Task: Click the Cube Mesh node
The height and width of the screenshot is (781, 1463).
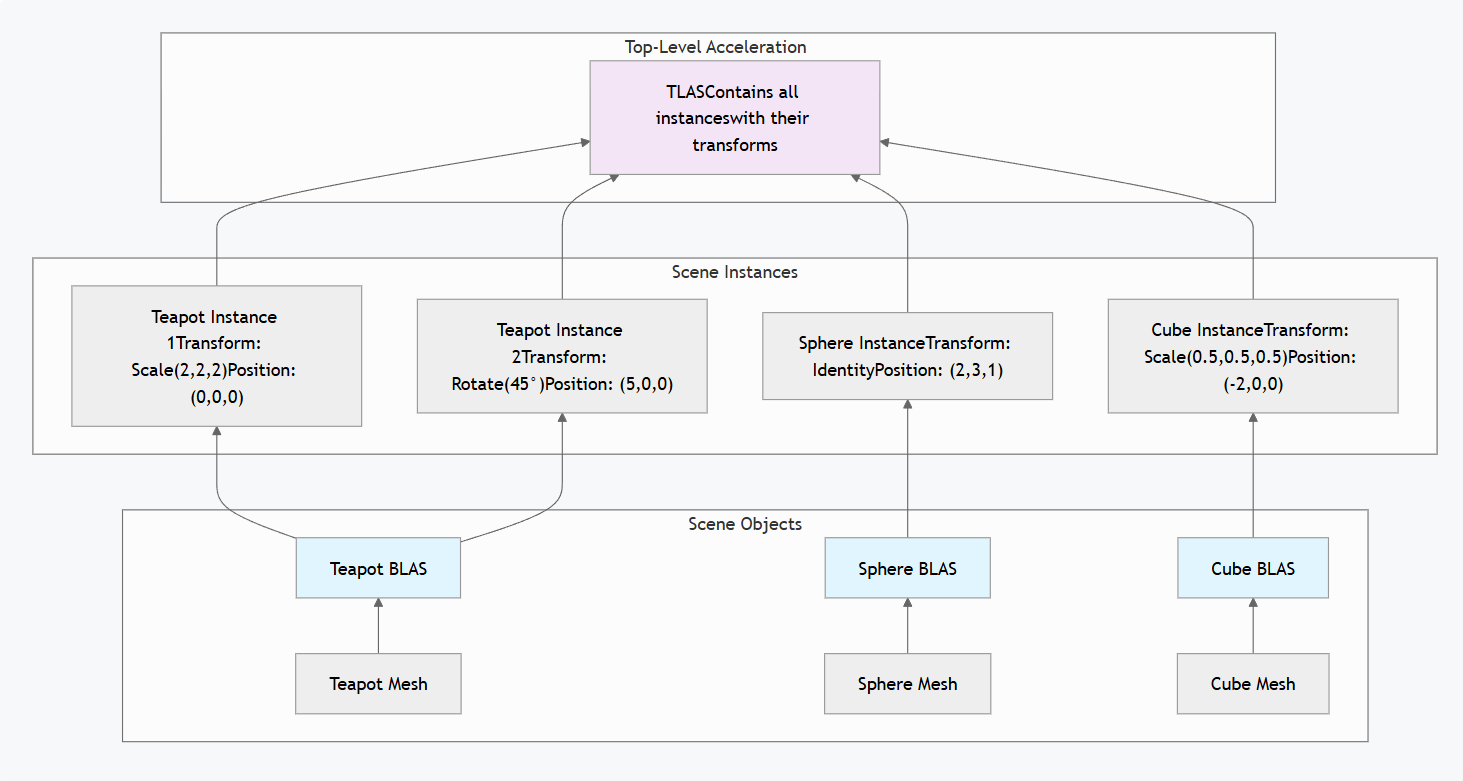Action: [1252, 684]
